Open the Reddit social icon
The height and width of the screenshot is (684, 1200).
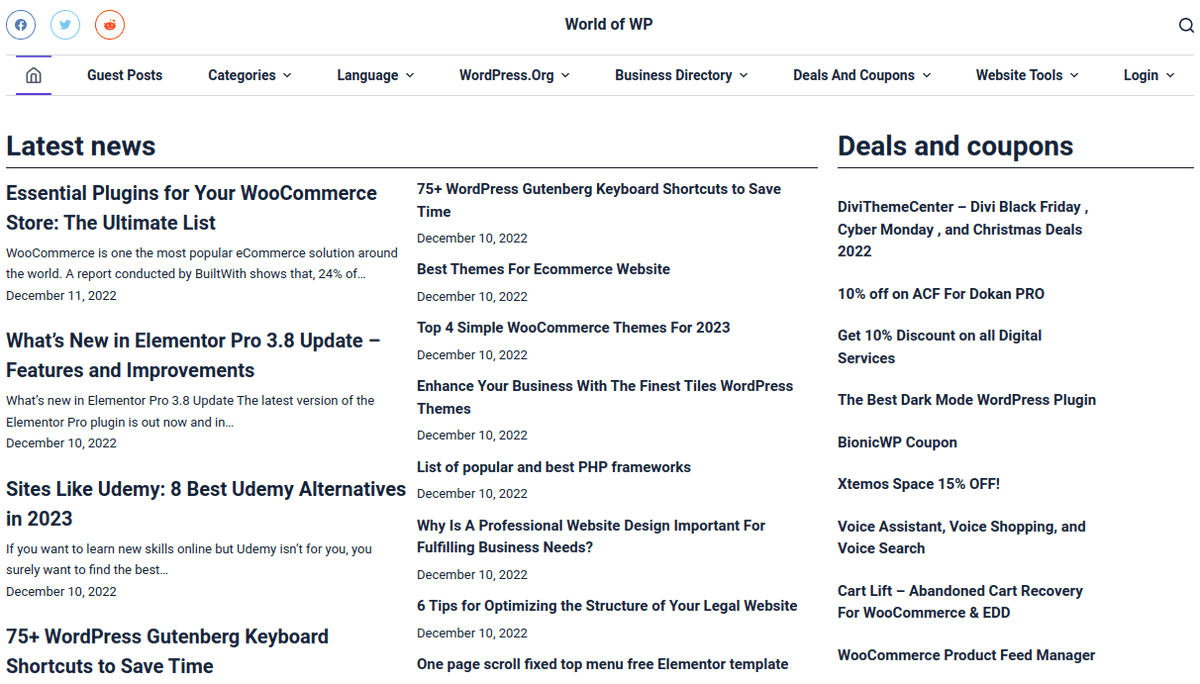pyautogui.click(x=110, y=25)
